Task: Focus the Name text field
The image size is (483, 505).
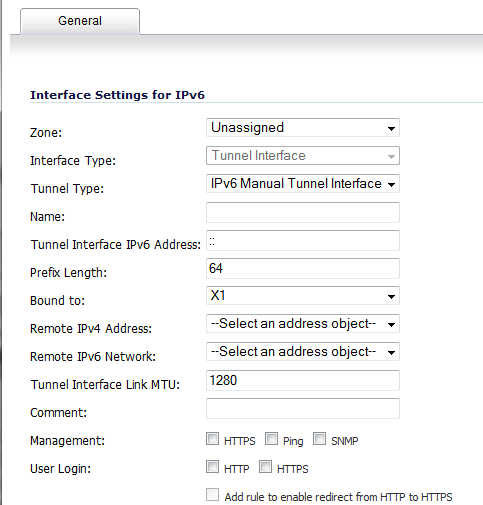Action: (303, 212)
